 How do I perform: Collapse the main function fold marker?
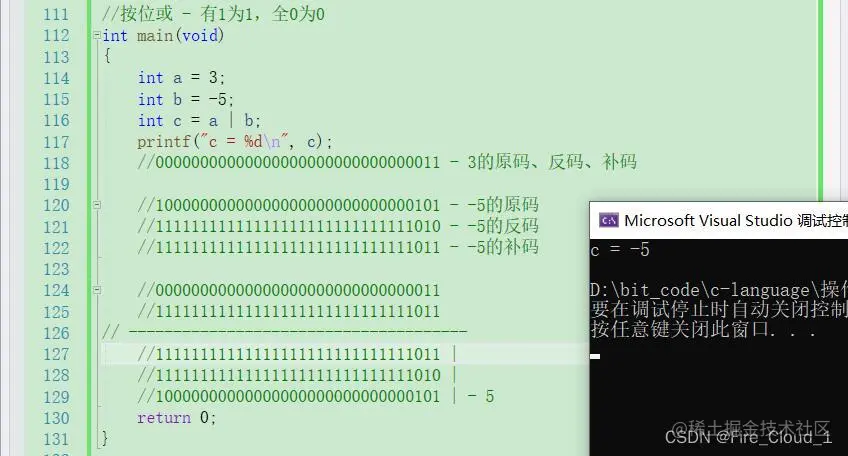click(96, 36)
